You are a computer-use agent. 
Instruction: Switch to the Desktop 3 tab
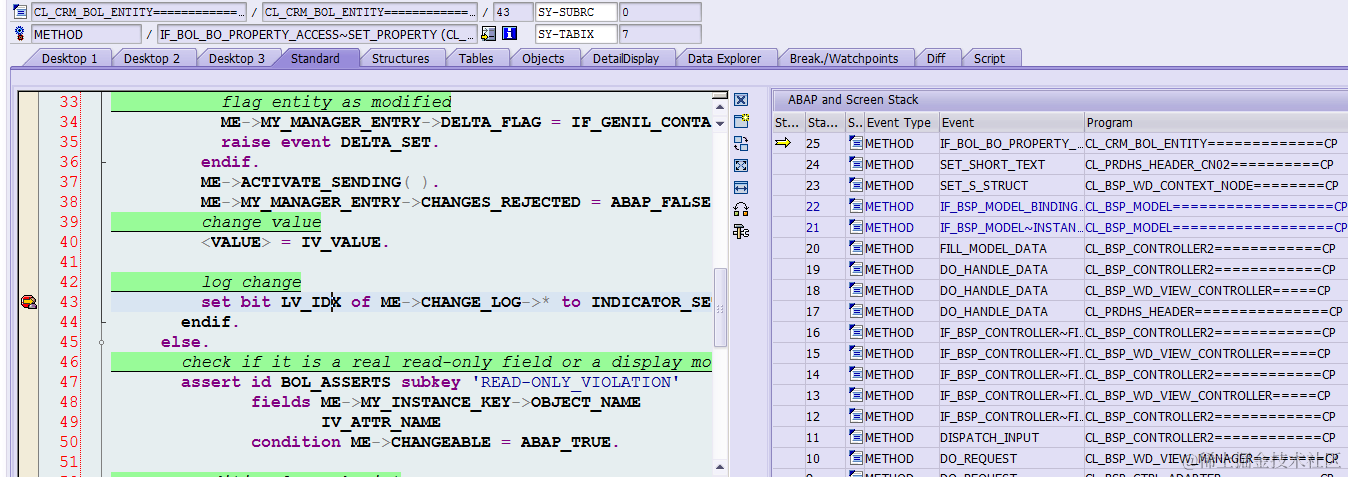[237, 58]
